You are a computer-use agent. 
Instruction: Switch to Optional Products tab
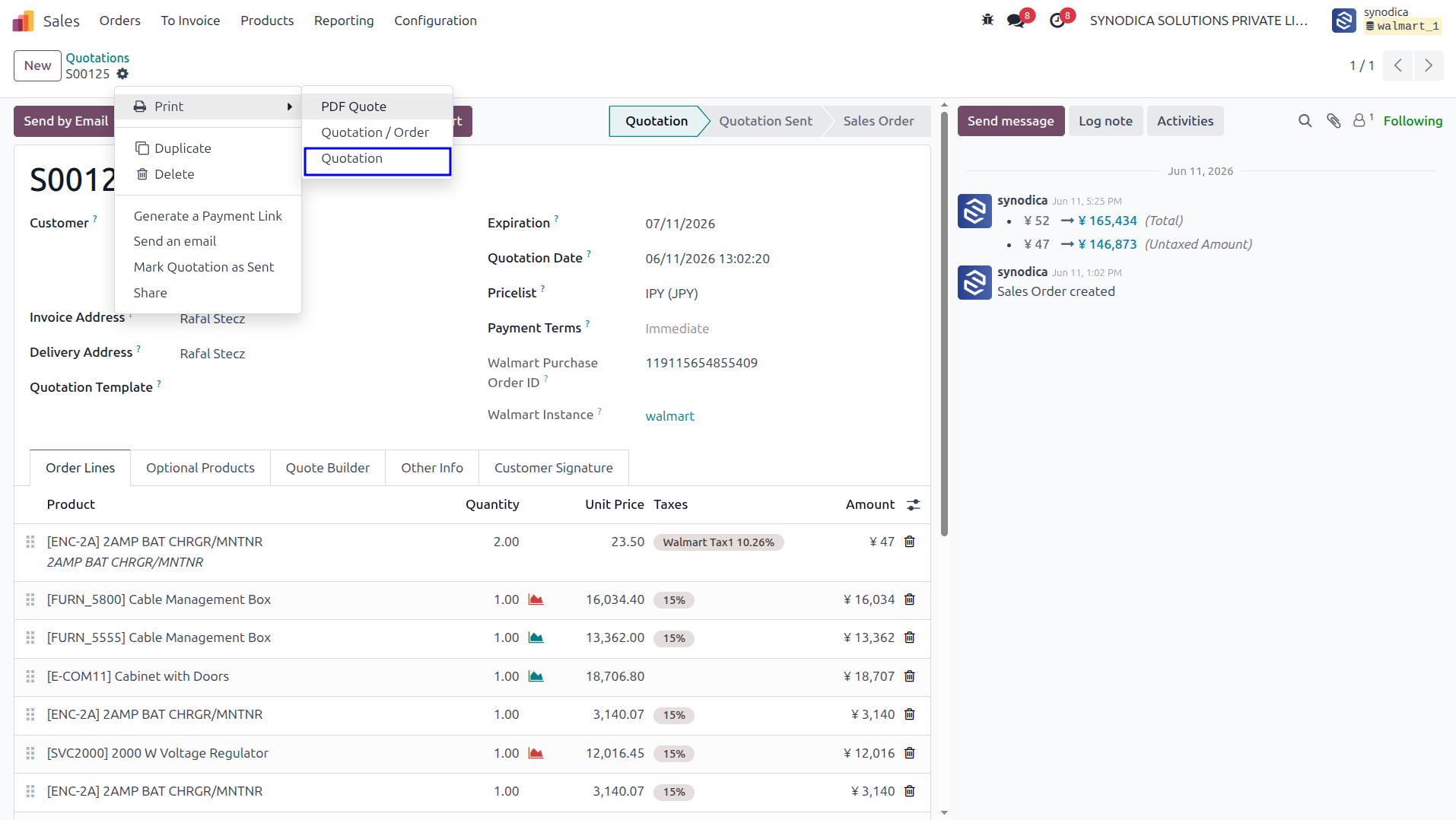(200, 468)
